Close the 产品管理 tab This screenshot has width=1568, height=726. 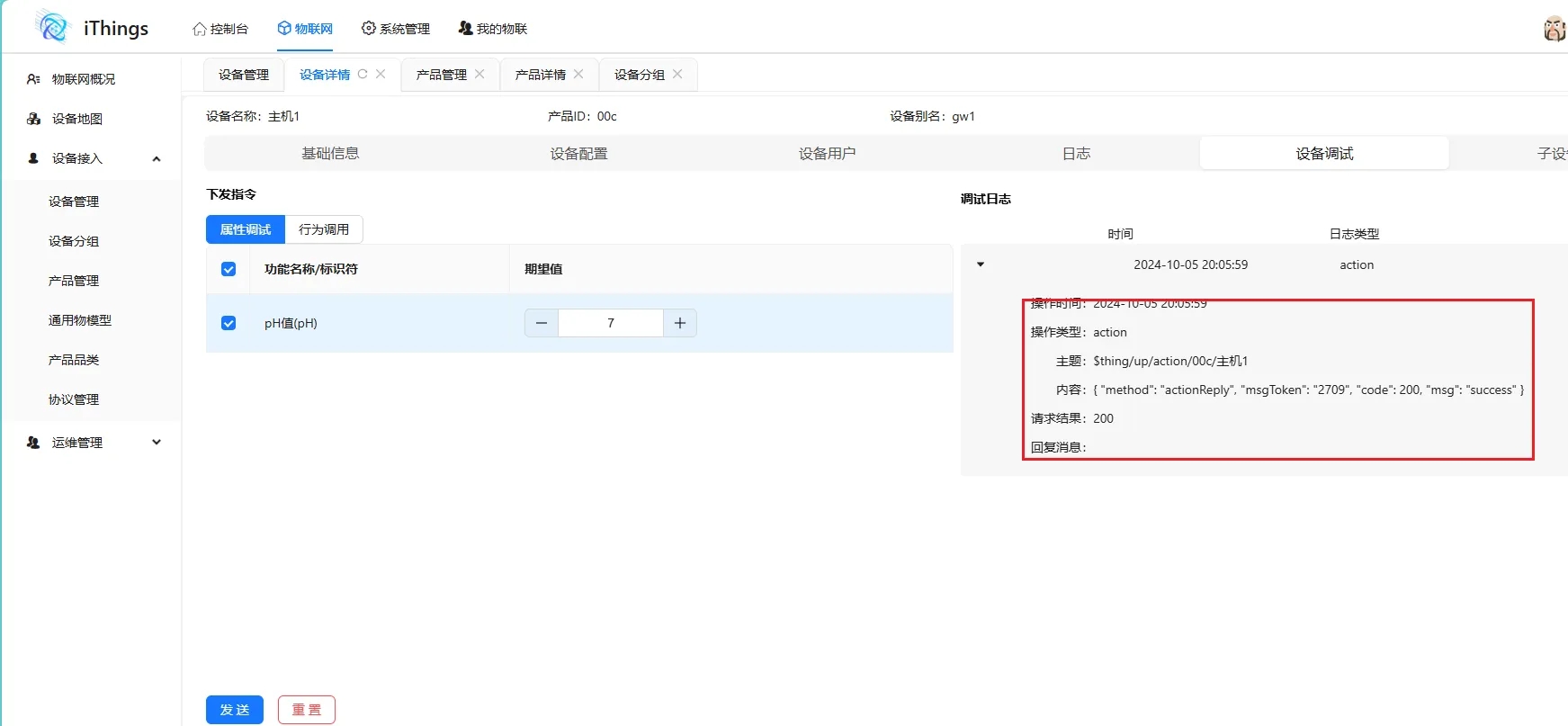tap(479, 74)
